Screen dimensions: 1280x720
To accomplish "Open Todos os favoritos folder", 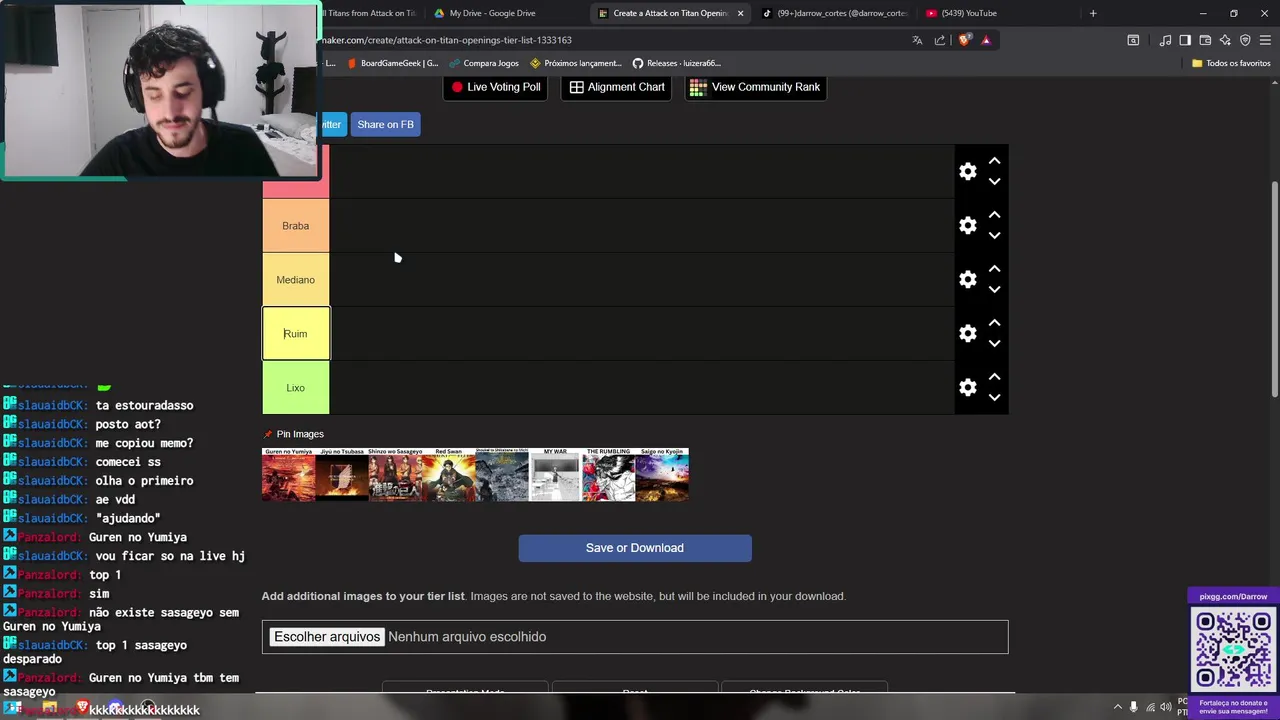I will pos(1231,63).
